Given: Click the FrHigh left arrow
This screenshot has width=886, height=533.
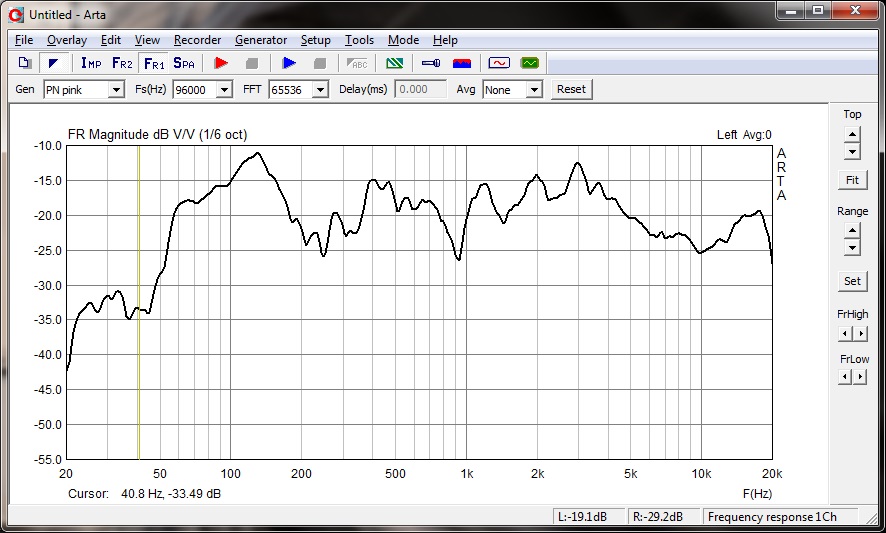Looking at the screenshot, I should coord(845,333).
